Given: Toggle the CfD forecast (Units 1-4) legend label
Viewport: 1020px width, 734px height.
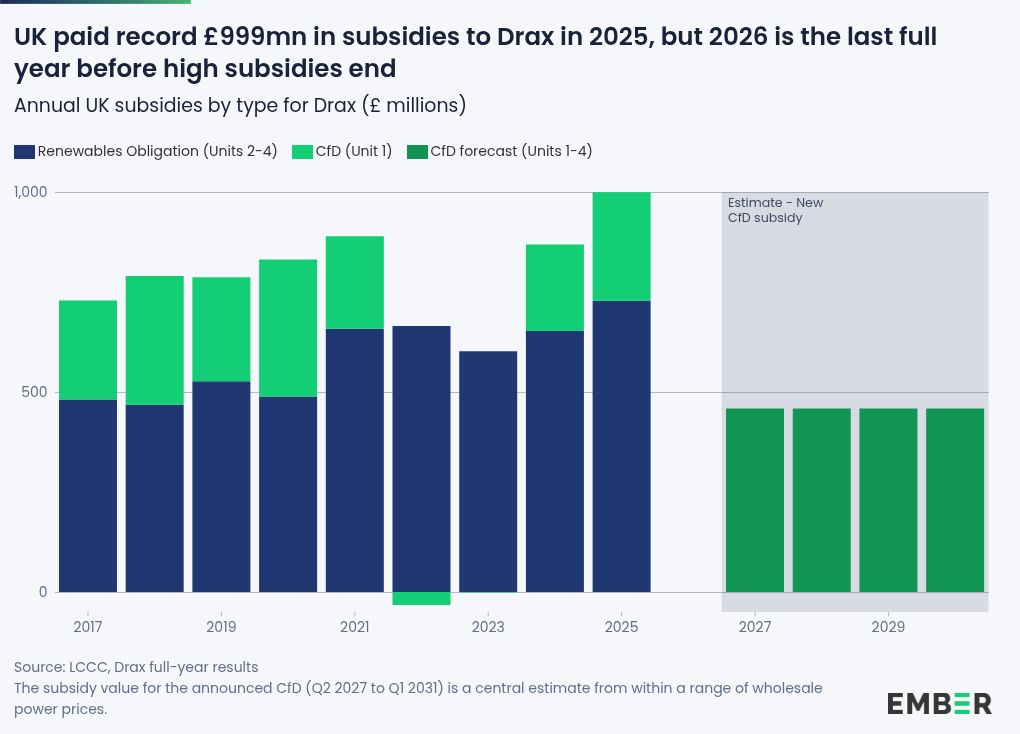Looking at the screenshot, I should pos(511,152).
